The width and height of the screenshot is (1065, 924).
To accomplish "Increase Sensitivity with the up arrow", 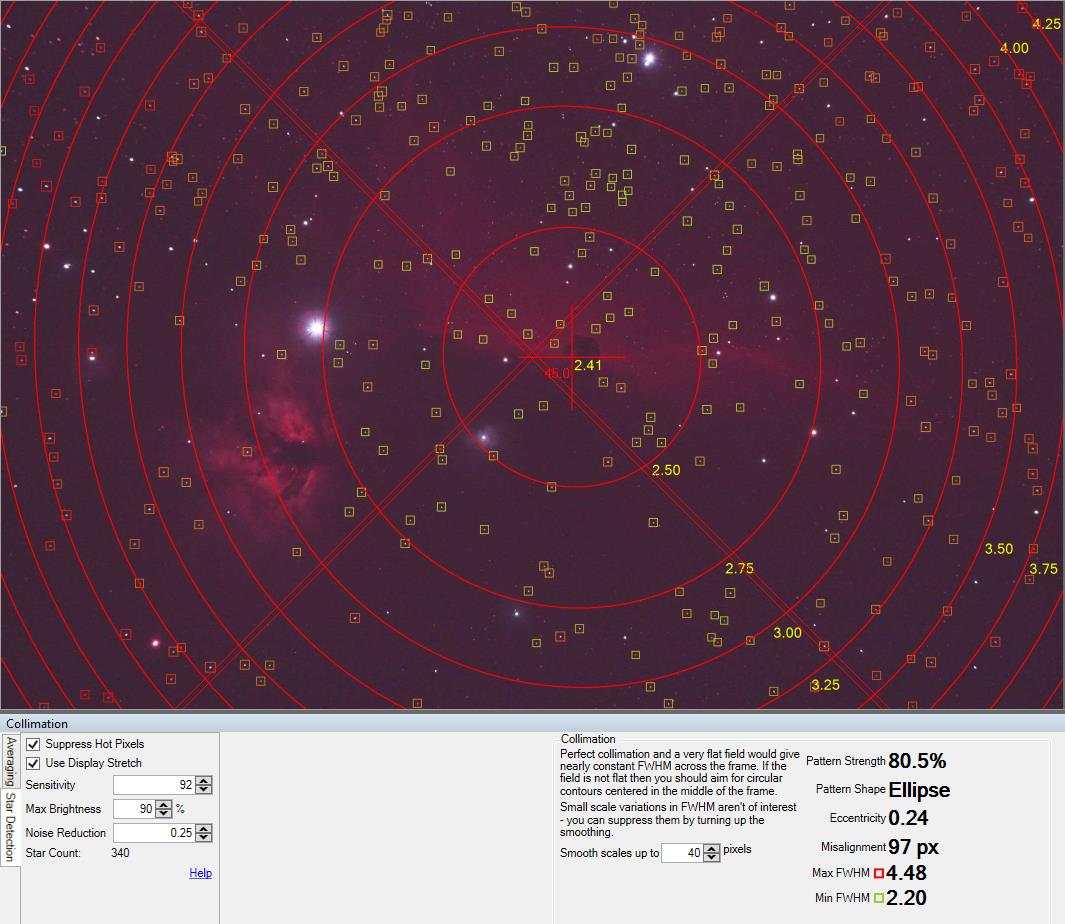I will pos(204,781).
